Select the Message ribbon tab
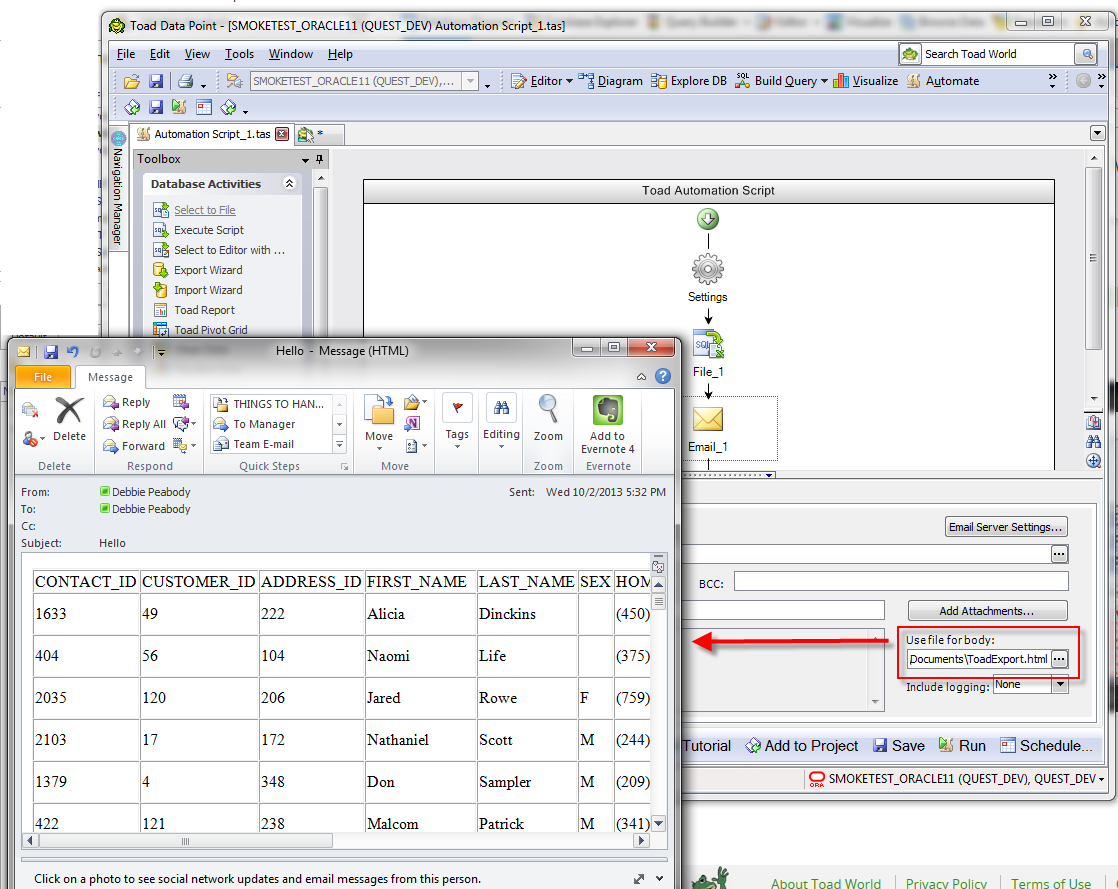This screenshot has height=889, width=1118. coord(110,377)
